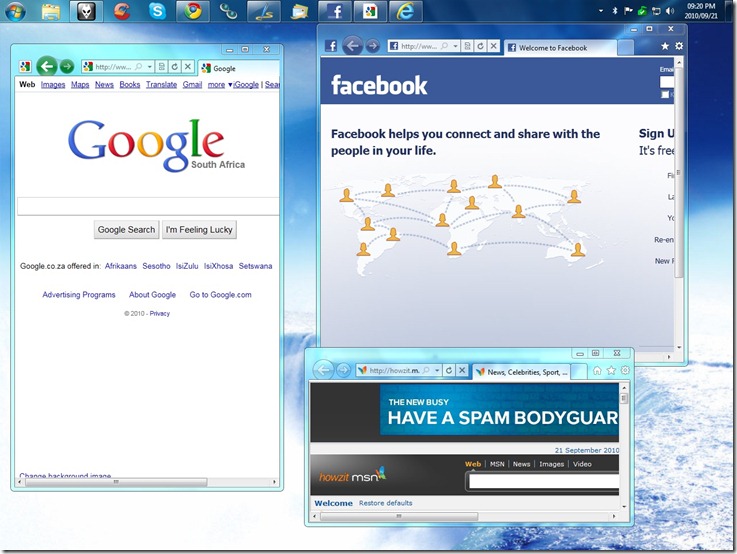Viewport: 737px width, 554px height.
Task: Click the forward arrow in the Google window
Action: click(67, 67)
